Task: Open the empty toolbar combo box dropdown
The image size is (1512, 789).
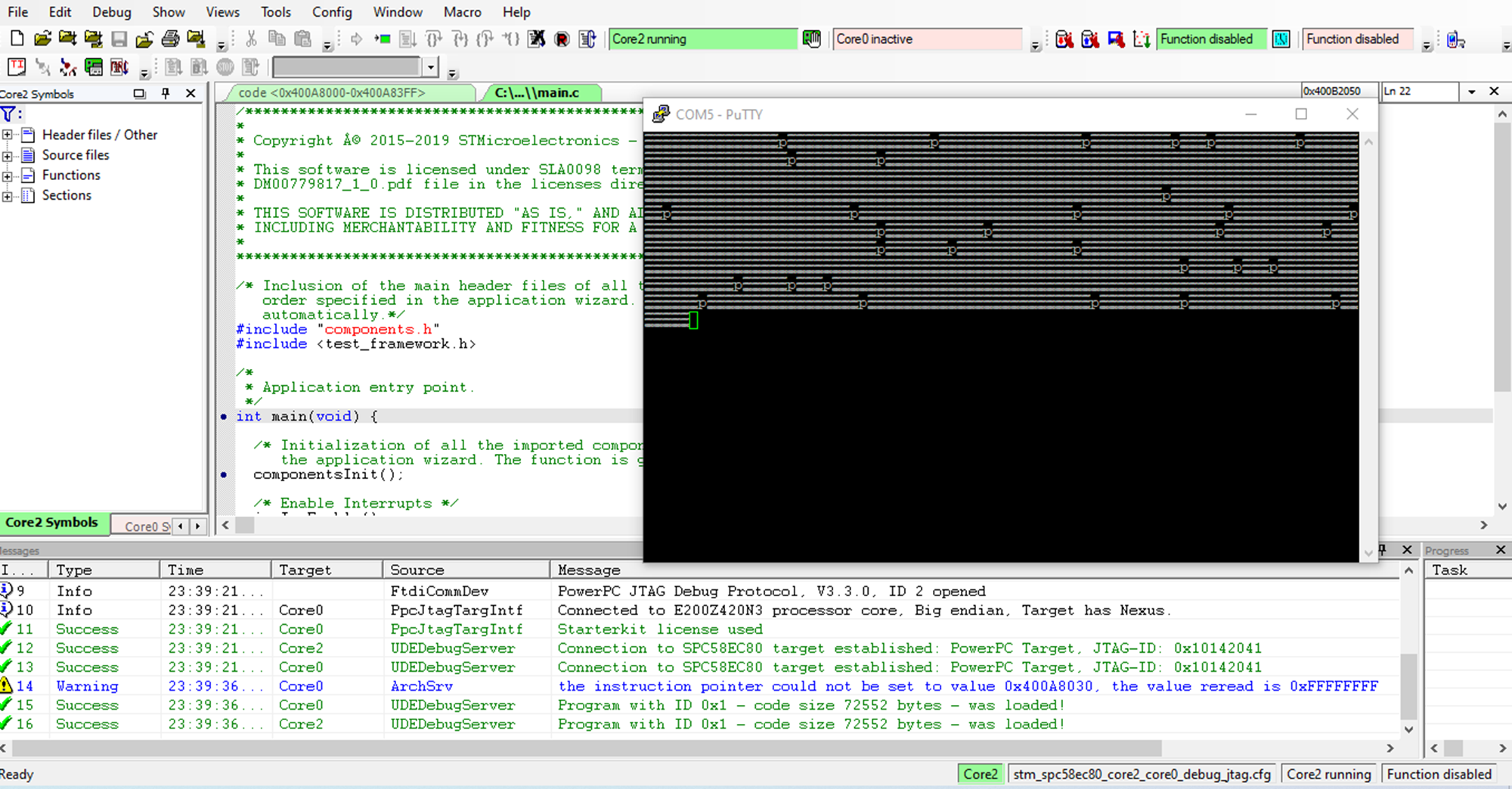Action: [429, 67]
